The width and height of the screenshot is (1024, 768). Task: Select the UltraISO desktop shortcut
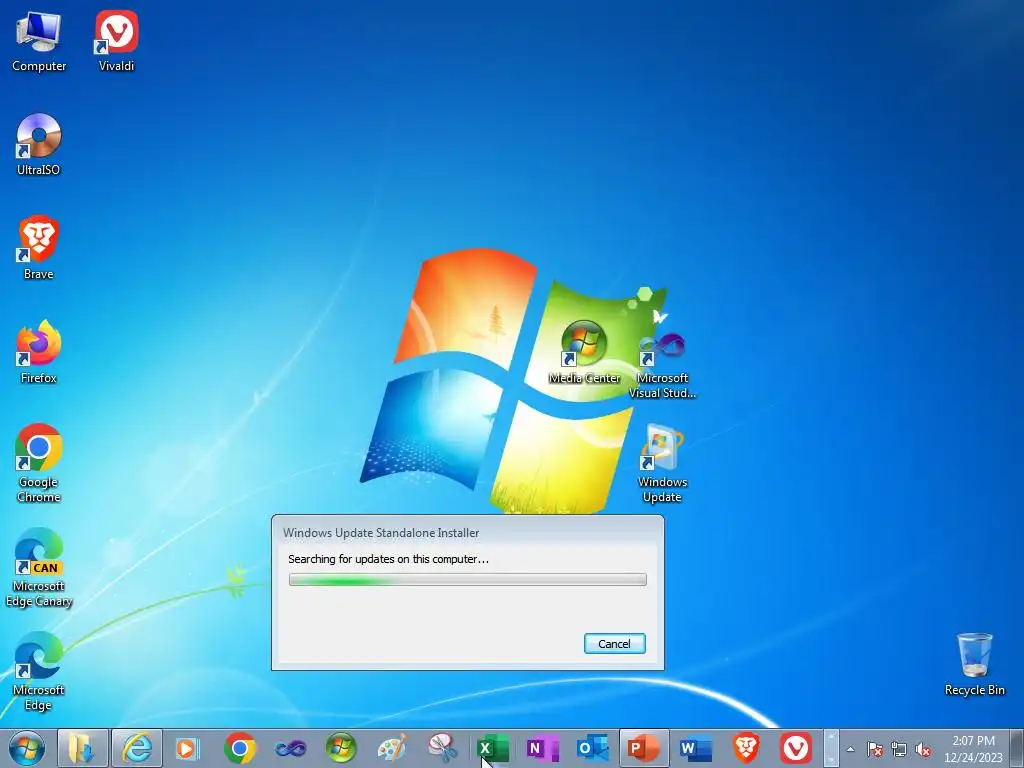pos(39,145)
